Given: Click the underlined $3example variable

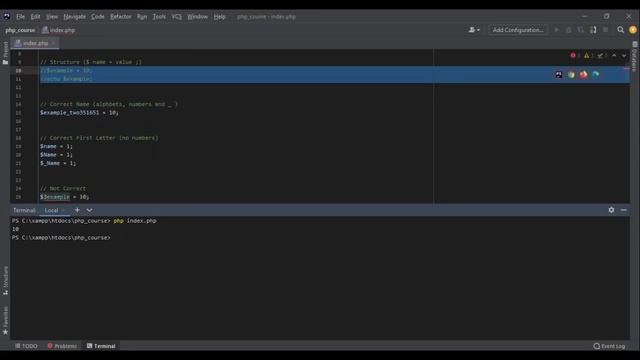Looking at the screenshot, I should click(x=55, y=197).
